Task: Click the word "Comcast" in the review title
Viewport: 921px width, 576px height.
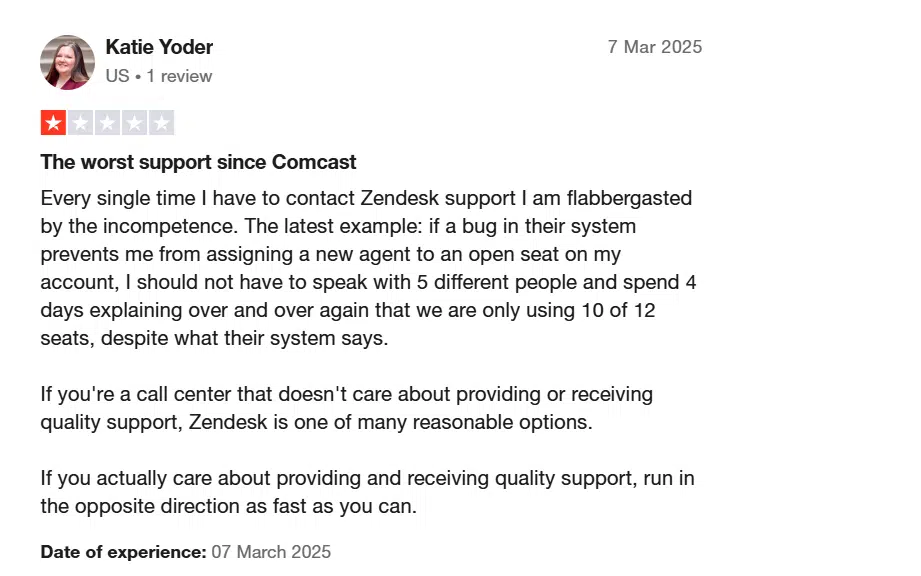Action: click(314, 162)
